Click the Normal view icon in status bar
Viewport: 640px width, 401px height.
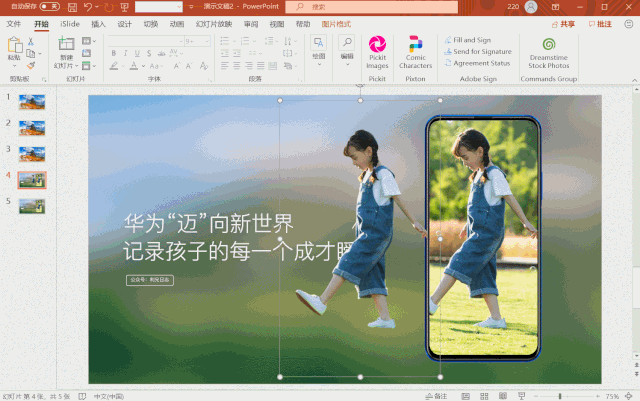tap(465, 396)
